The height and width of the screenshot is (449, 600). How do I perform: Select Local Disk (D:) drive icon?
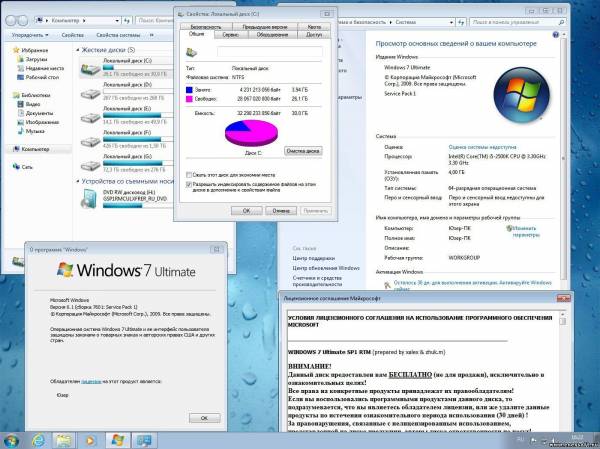point(90,93)
